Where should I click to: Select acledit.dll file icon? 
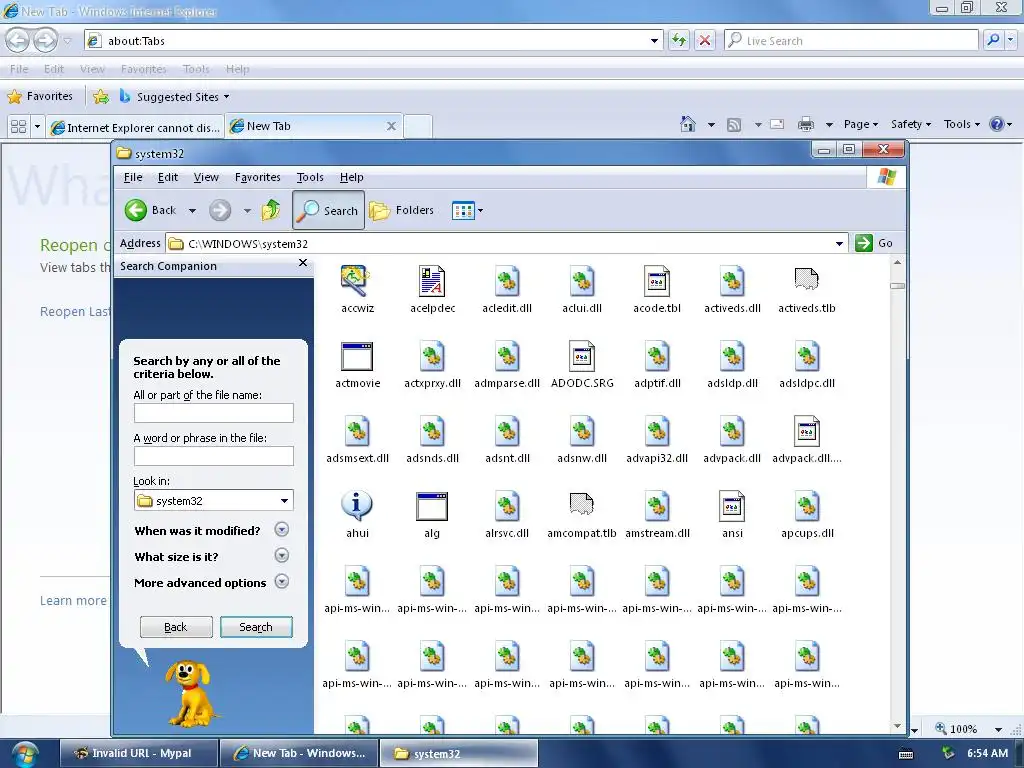coord(507,281)
